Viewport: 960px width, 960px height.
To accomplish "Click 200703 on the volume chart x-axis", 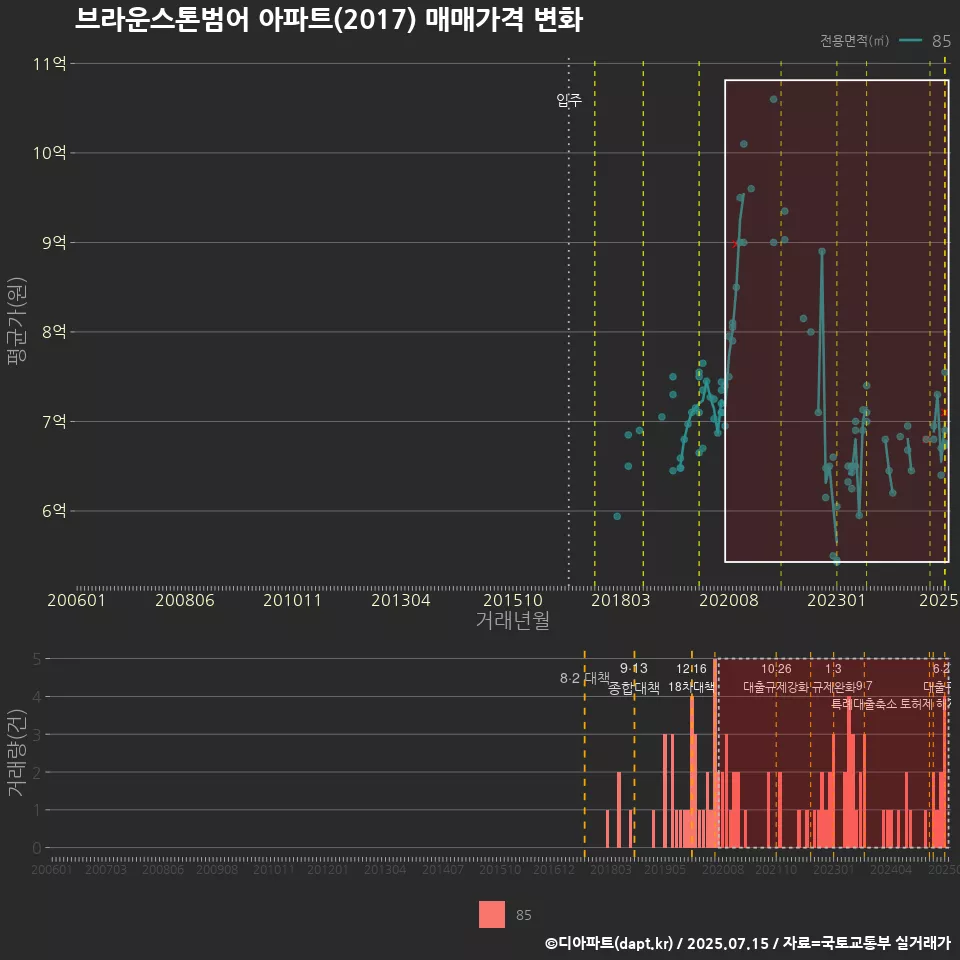I will [x=105, y=869].
